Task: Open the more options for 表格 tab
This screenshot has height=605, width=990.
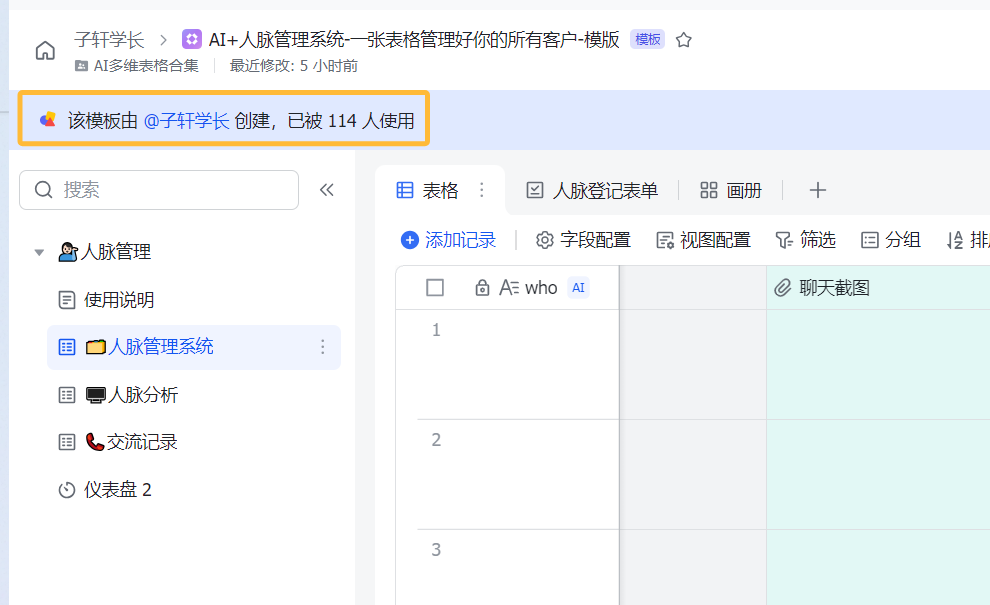Action: (481, 190)
